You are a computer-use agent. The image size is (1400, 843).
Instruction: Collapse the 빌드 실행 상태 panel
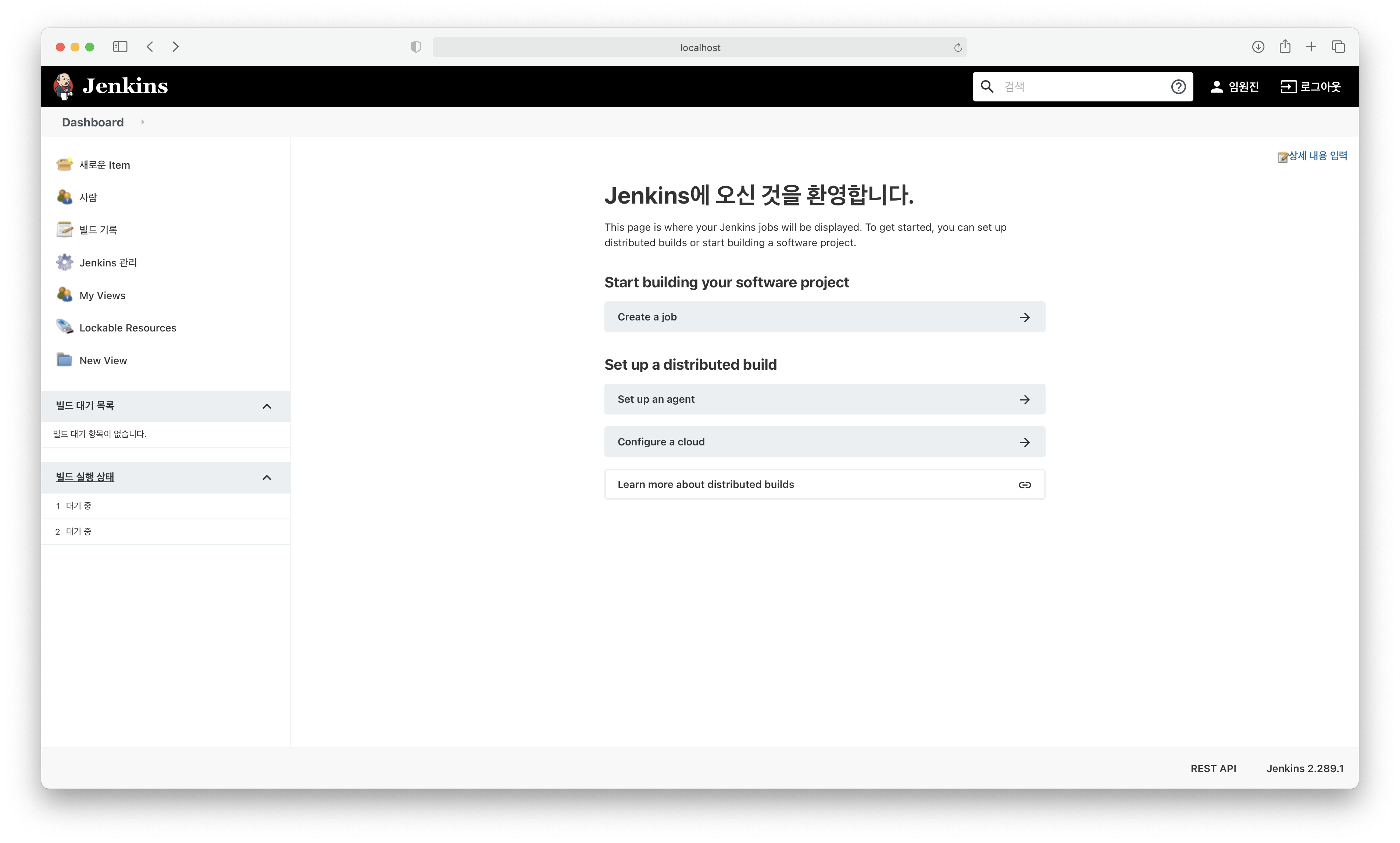pos(267,478)
